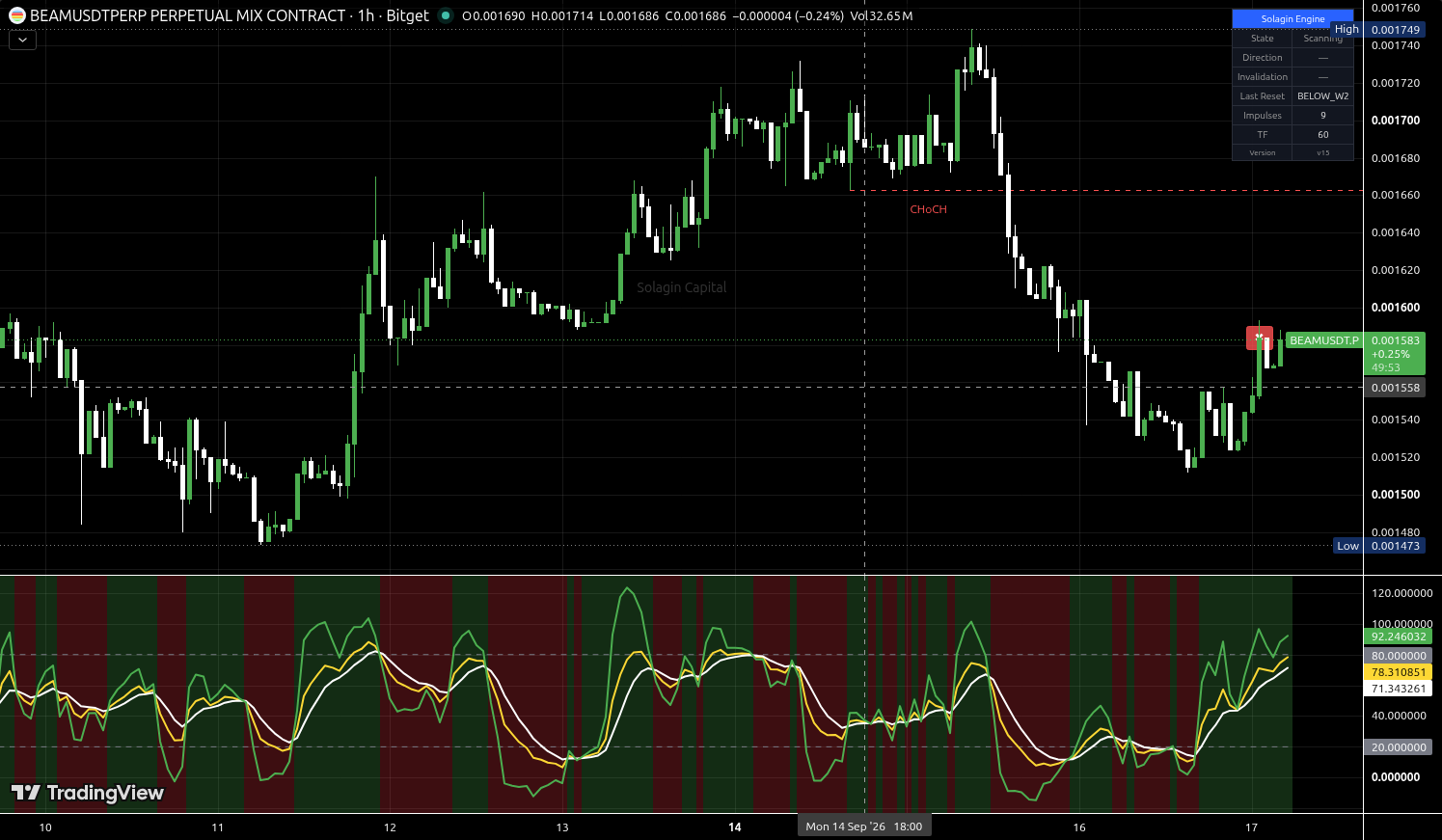Screen dimensions: 1442x840
Task: Click the 0.001500 price axis label
Action: [x=1395, y=495]
